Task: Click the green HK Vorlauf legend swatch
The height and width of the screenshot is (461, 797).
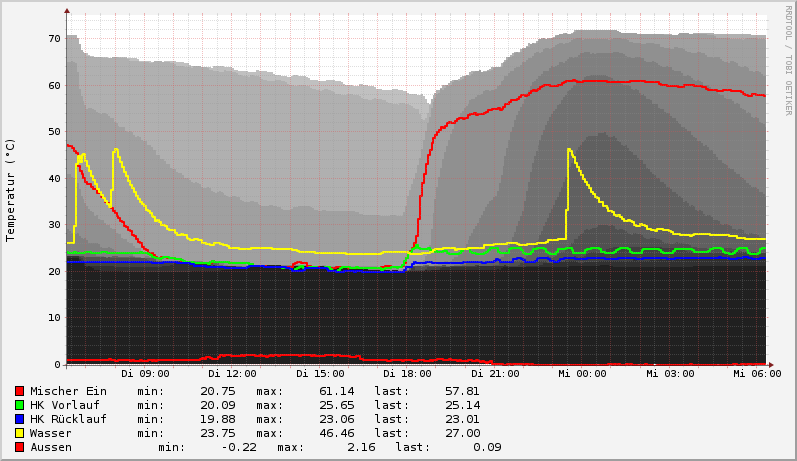Action: [19, 405]
